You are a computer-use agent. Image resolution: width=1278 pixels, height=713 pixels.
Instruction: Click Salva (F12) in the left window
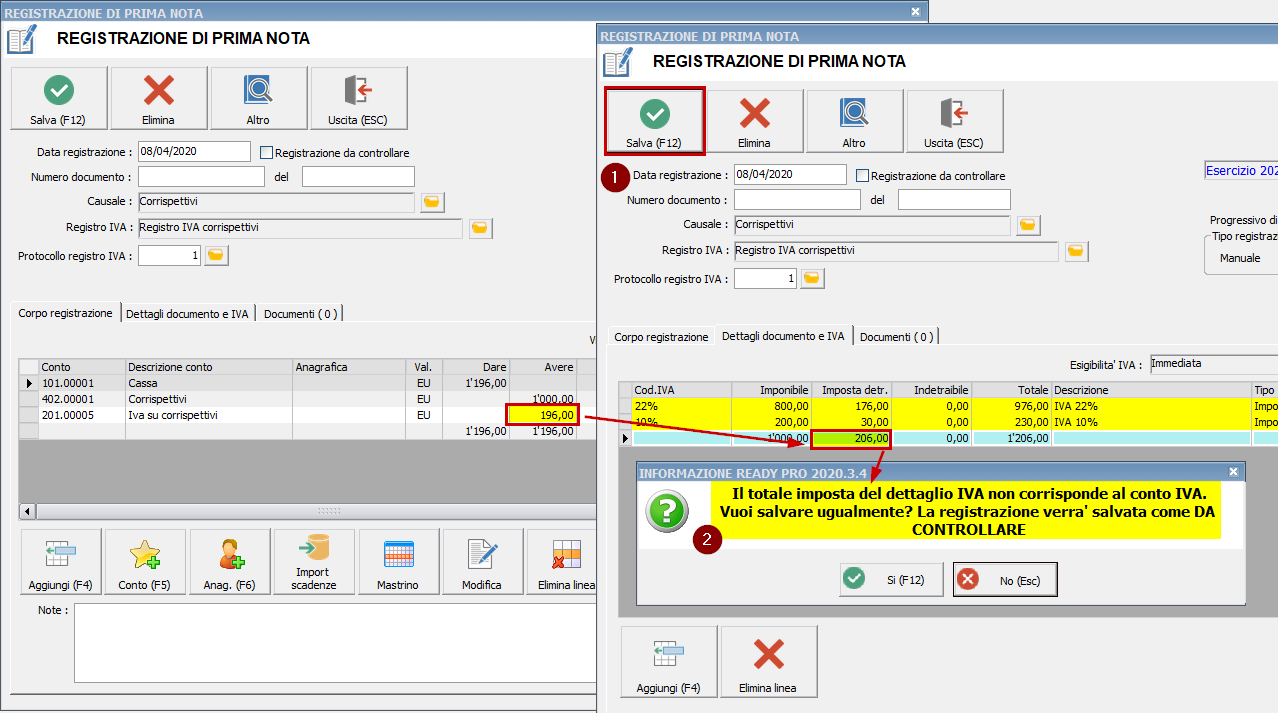[x=59, y=98]
